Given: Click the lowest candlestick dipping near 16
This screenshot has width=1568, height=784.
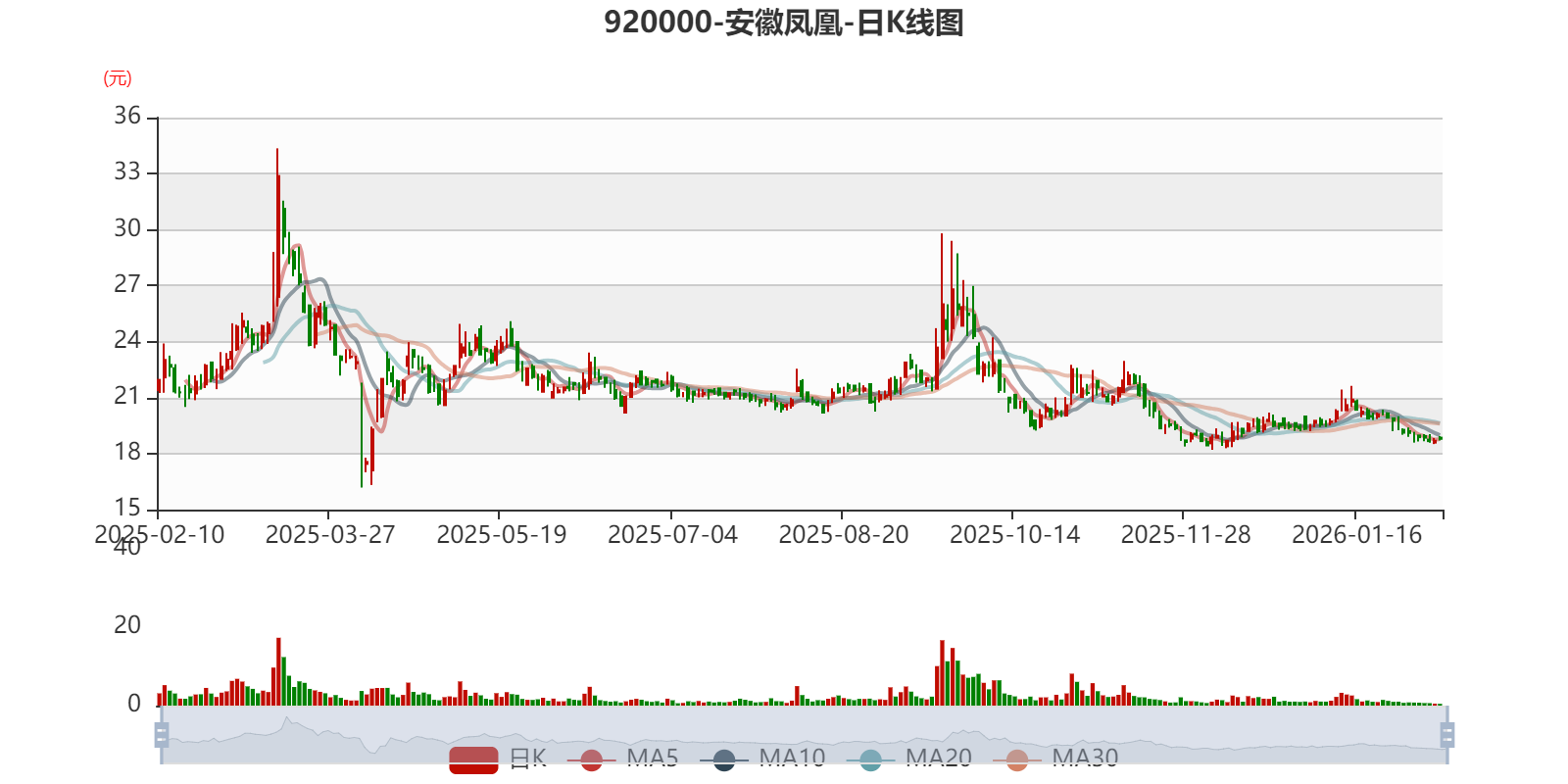Looking at the screenshot, I should tap(362, 436).
